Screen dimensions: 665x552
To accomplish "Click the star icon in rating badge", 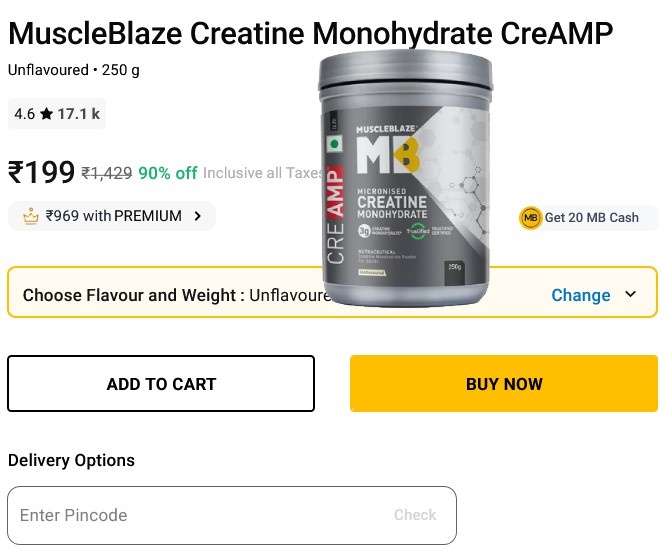I will pyautogui.click(x=46, y=114).
